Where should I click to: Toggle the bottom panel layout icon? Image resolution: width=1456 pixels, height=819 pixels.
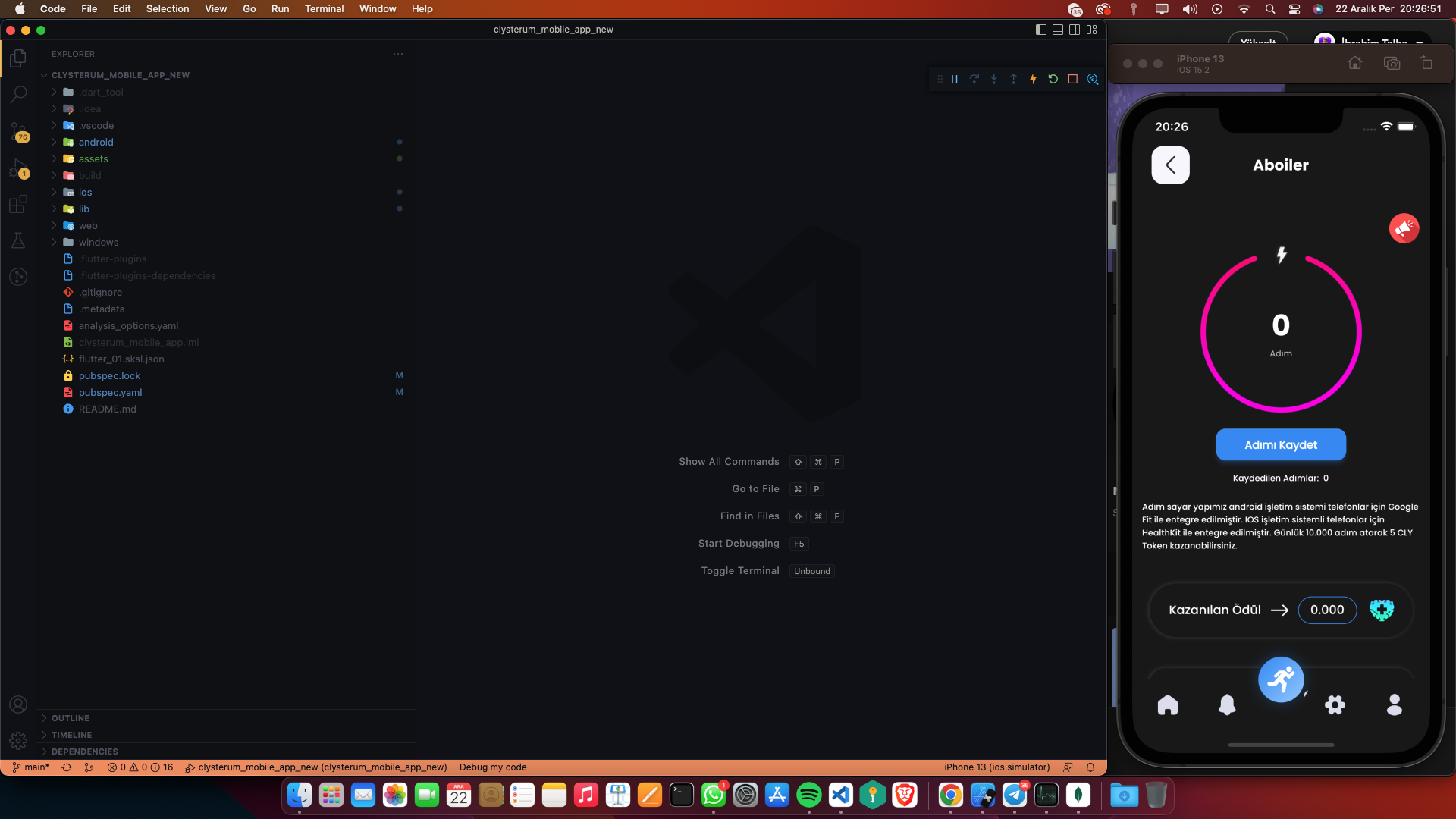(x=1058, y=30)
